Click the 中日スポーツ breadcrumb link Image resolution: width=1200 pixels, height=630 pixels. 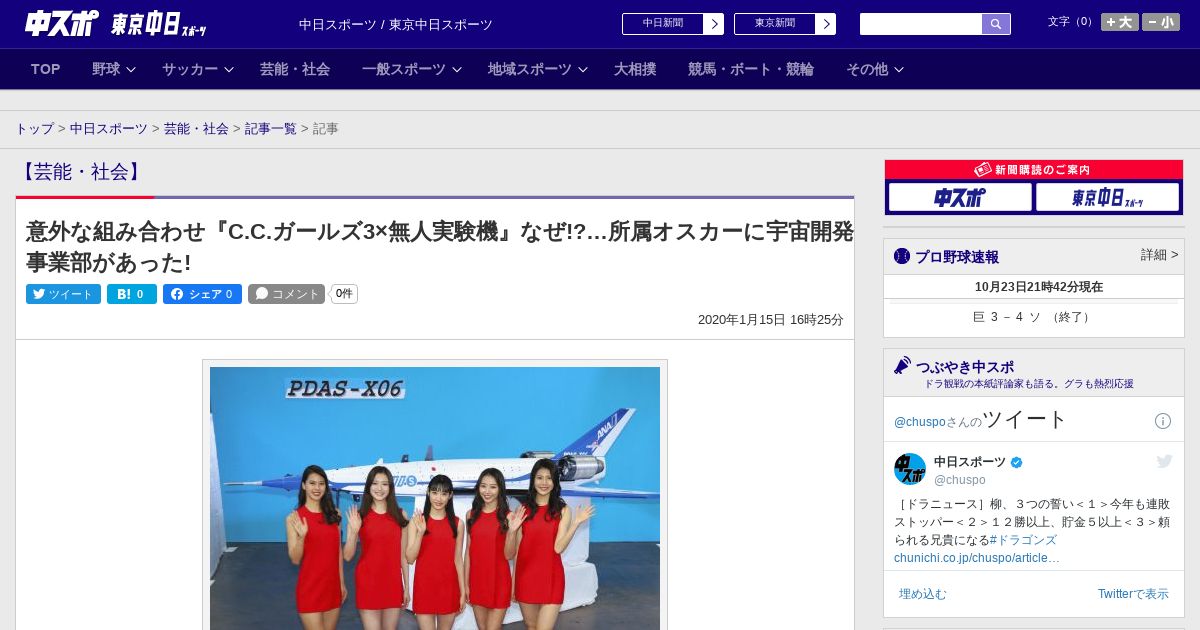[x=109, y=129]
